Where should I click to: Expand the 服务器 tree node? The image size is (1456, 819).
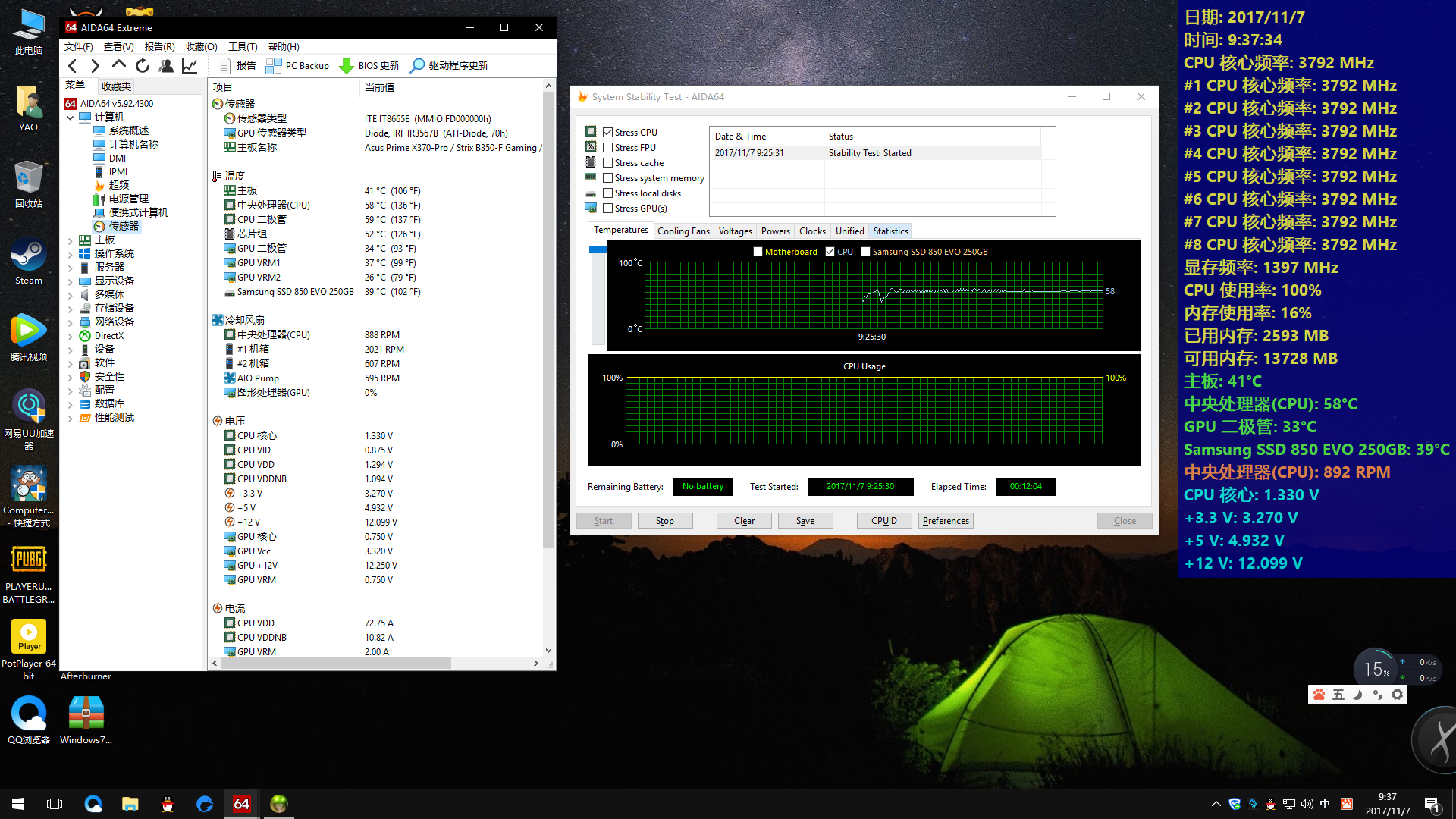click(x=71, y=268)
